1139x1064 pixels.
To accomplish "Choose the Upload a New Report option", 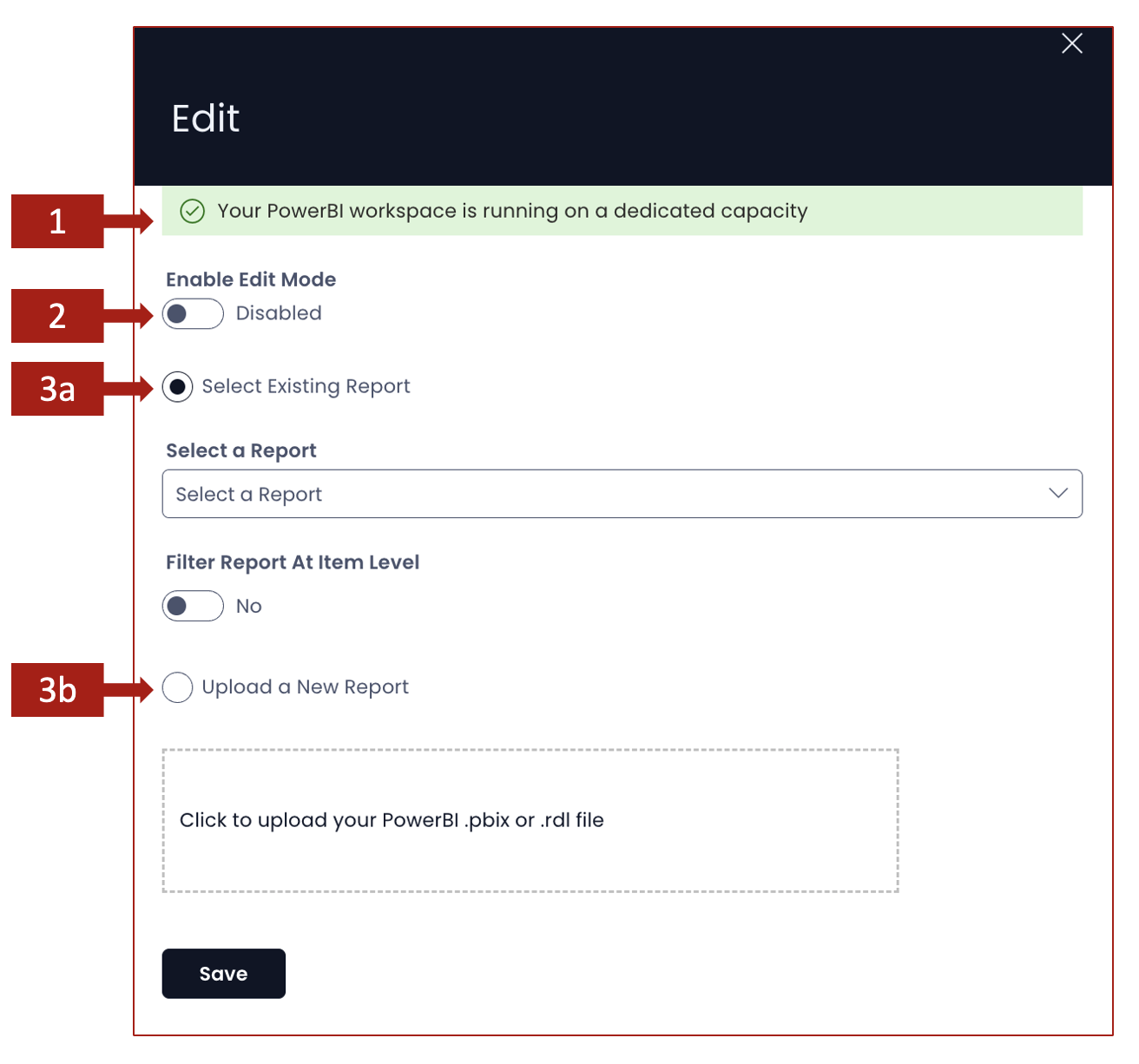I will click(177, 687).
